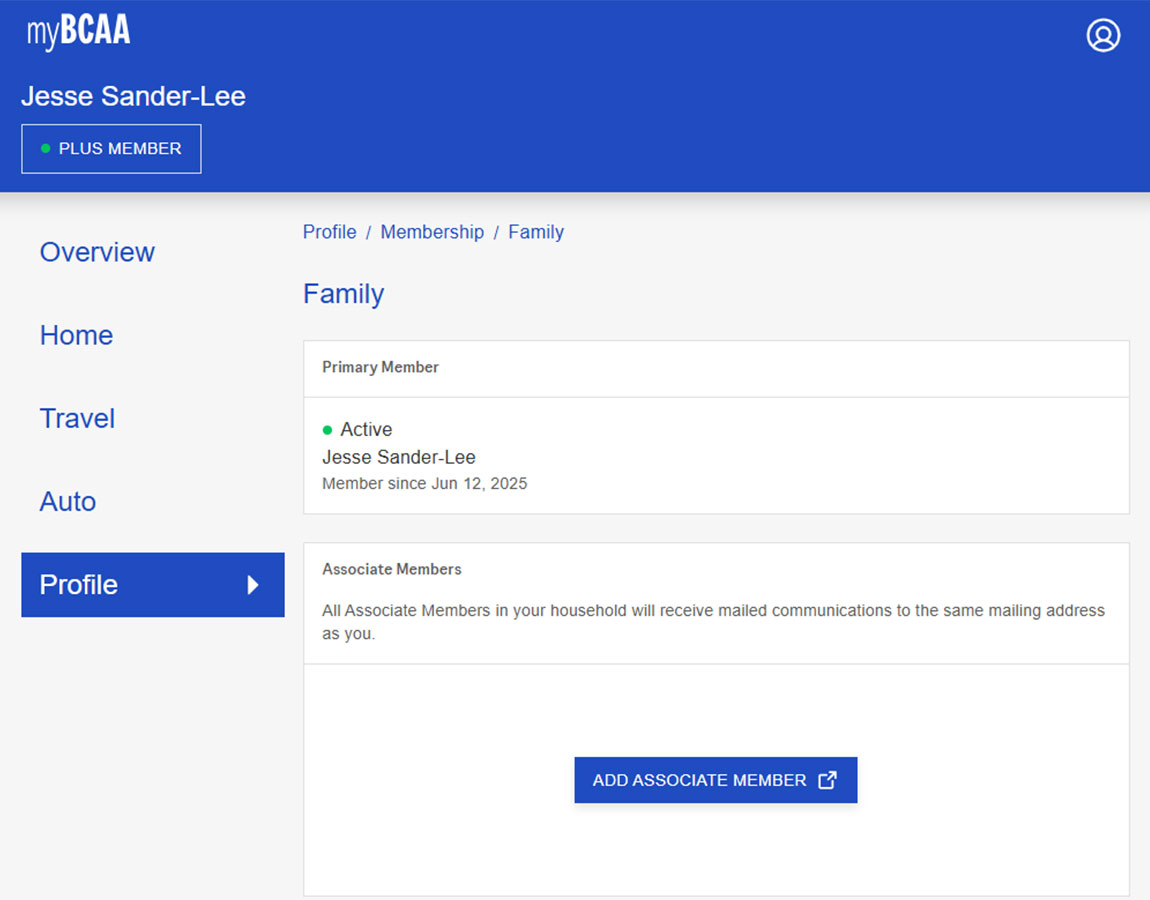Open the Auto sidebar item

point(68,501)
